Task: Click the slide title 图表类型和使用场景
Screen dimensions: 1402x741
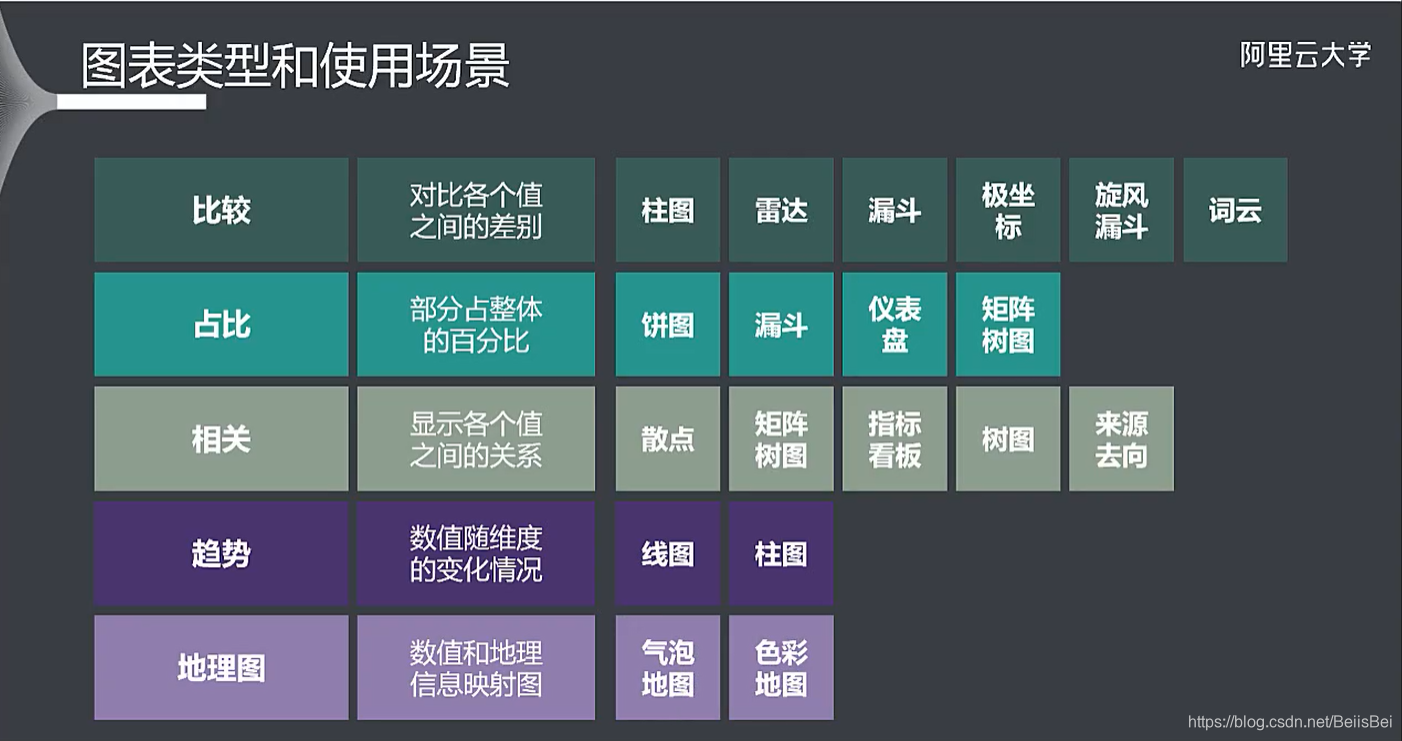Action: click(x=294, y=60)
